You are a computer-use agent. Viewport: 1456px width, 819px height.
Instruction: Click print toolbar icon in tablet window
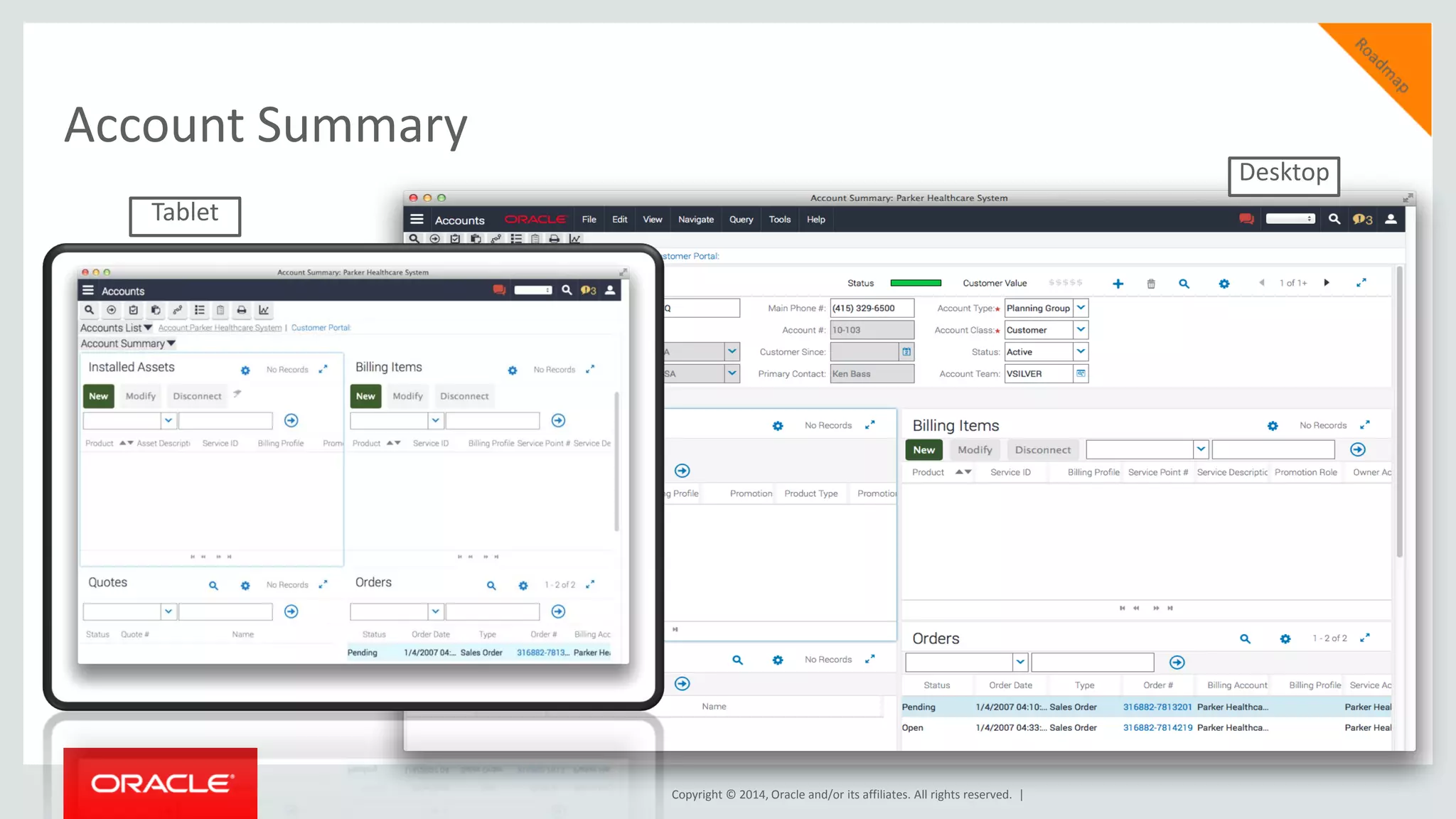pos(242,310)
